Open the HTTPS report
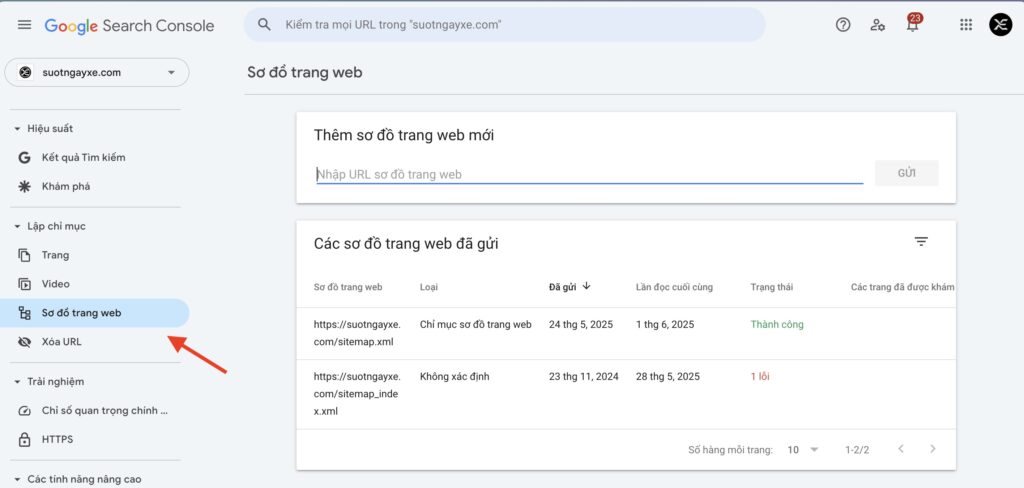This screenshot has width=1024, height=488. (x=57, y=440)
